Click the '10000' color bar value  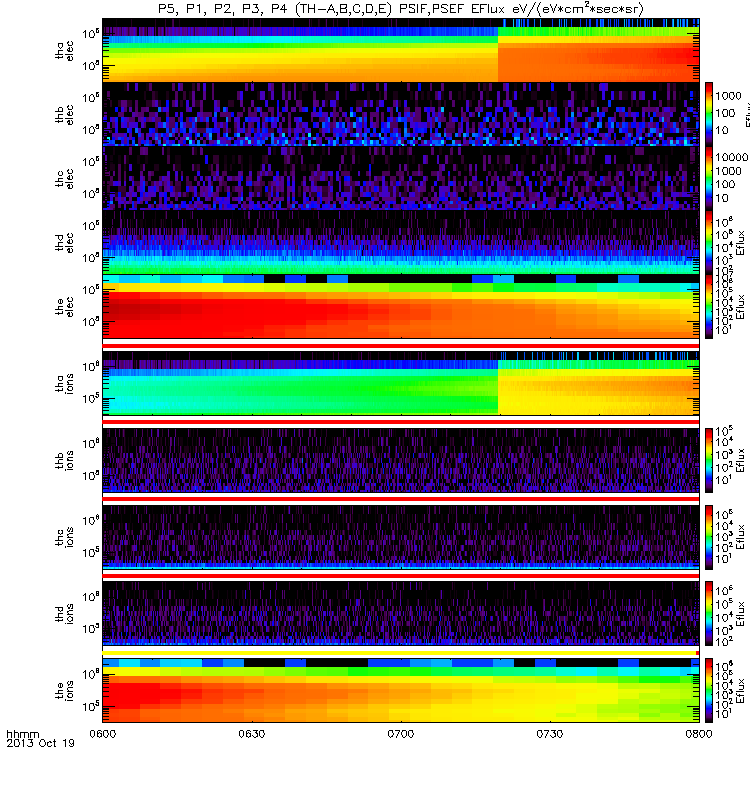[x=732, y=157]
